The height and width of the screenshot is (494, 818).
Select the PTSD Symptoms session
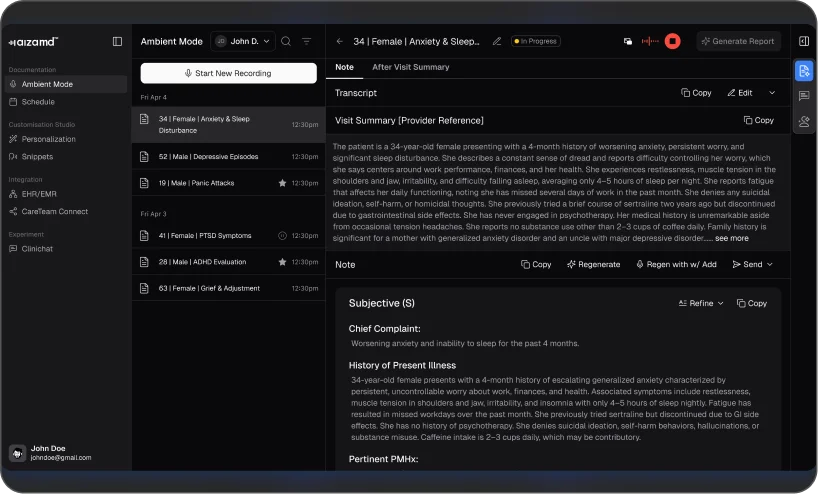tap(205, 236)
